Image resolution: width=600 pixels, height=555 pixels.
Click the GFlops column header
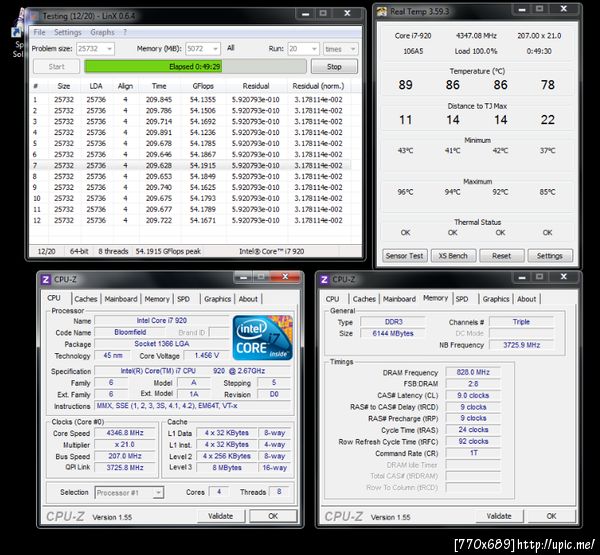(x=203, y=86)
